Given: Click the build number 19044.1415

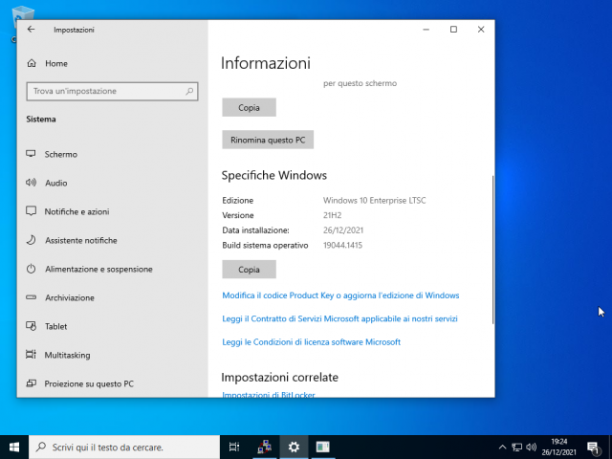Looking at the screenshot, I should click(343, 246).
